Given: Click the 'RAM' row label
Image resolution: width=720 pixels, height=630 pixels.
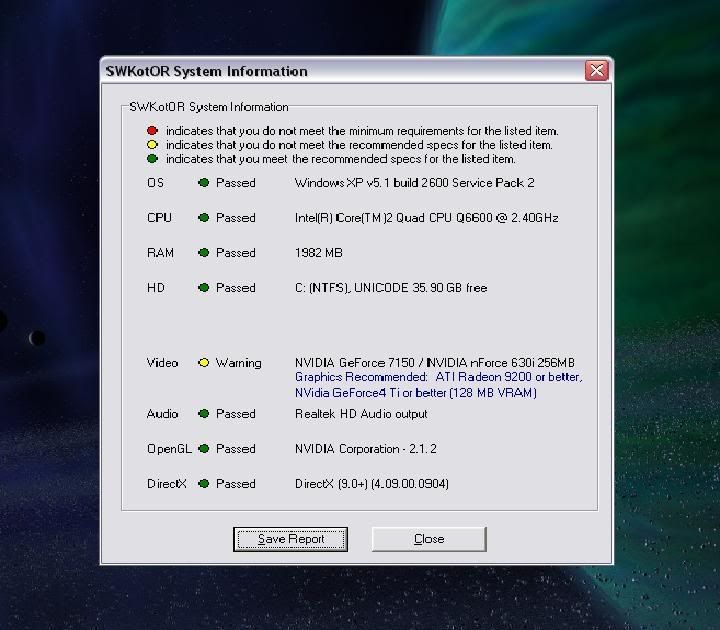Looking at the screenshot, I should (x=160, y=253).
